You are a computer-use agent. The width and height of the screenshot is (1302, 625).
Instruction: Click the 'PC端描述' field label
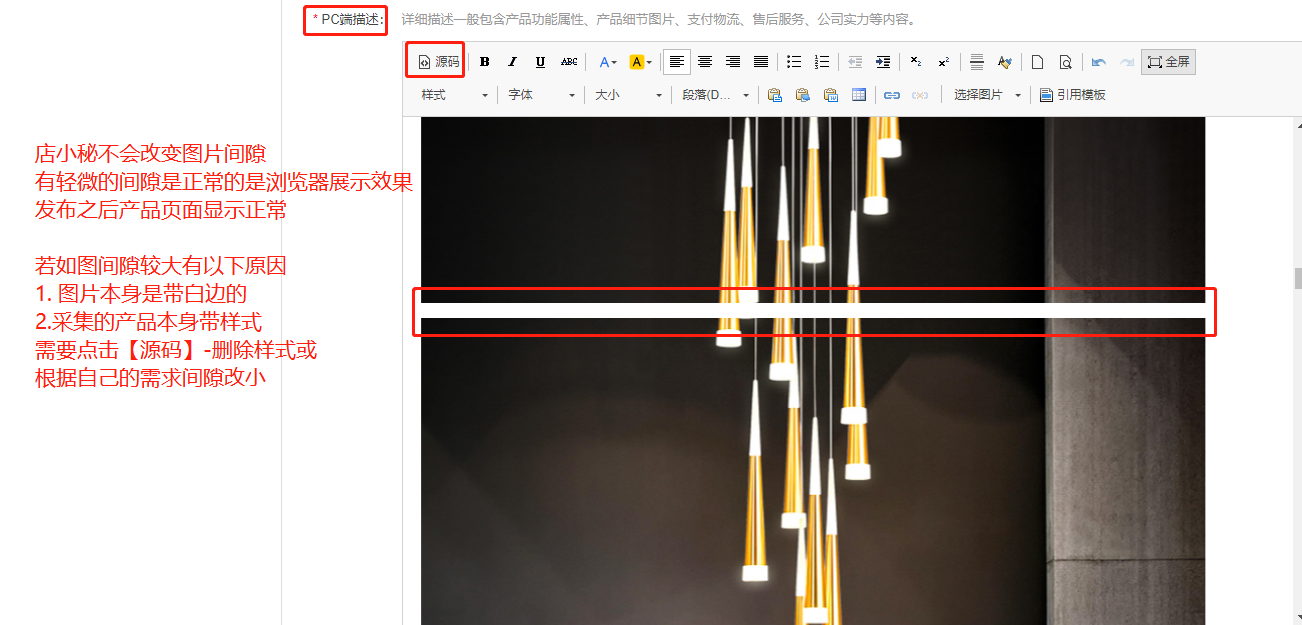click(x=348, y=19)
